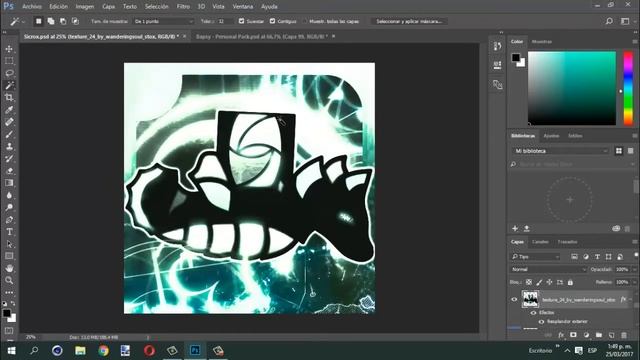Create a new layer icon
Viewport: 640px width, 360px height.
click(611, 335)
